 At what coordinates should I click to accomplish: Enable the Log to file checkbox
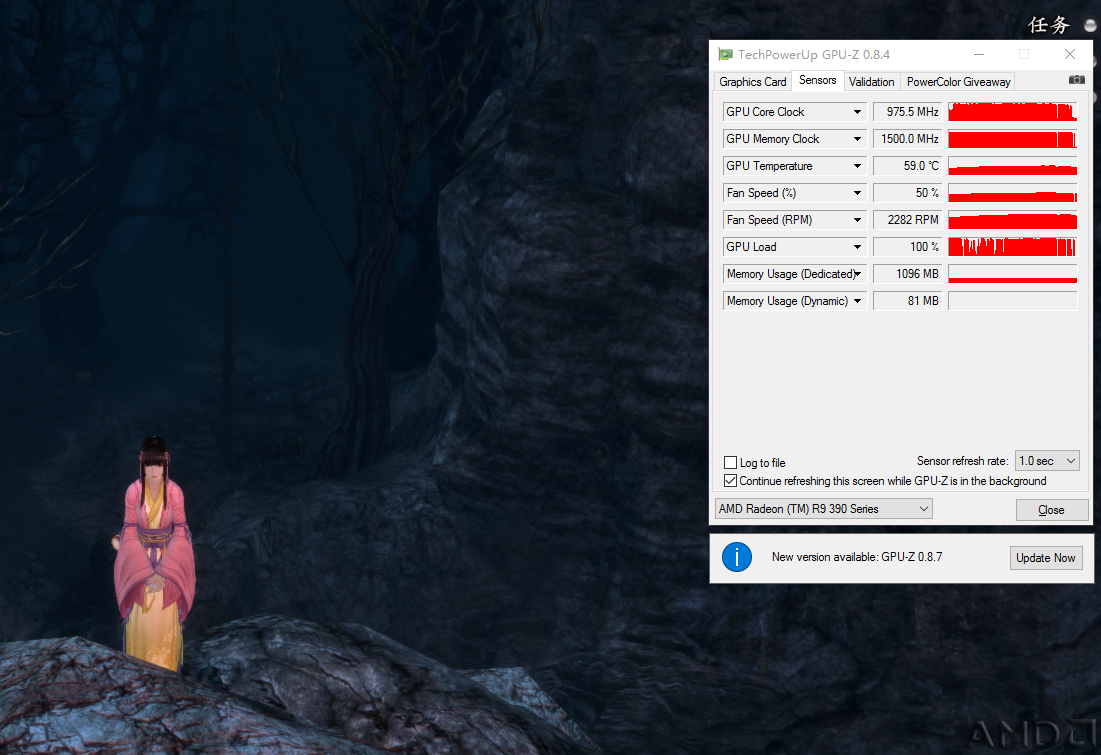tap(730, 462)
